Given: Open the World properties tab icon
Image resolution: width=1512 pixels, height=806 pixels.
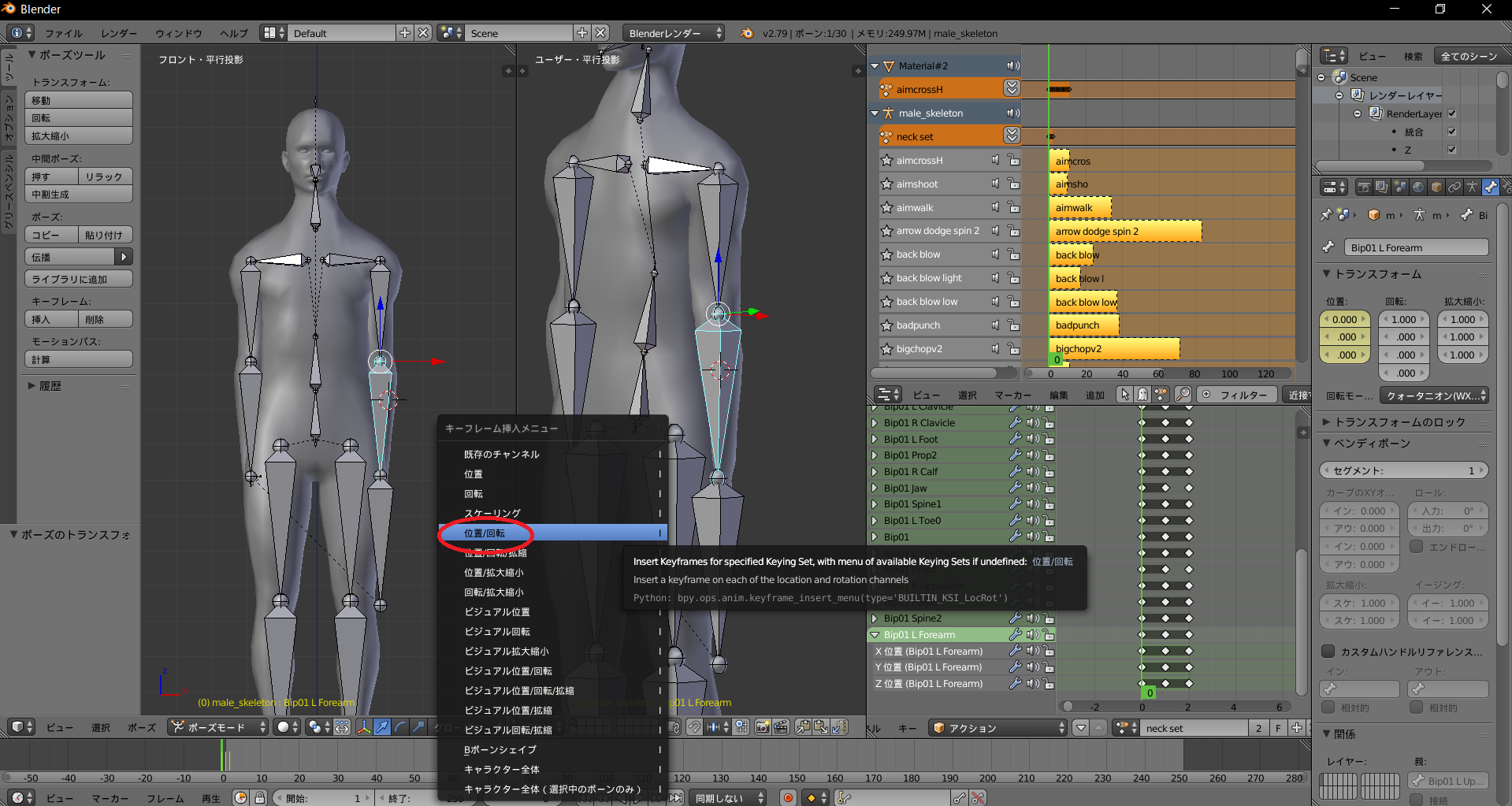Looking at the screenshot, I should (x=1418, y=188).
